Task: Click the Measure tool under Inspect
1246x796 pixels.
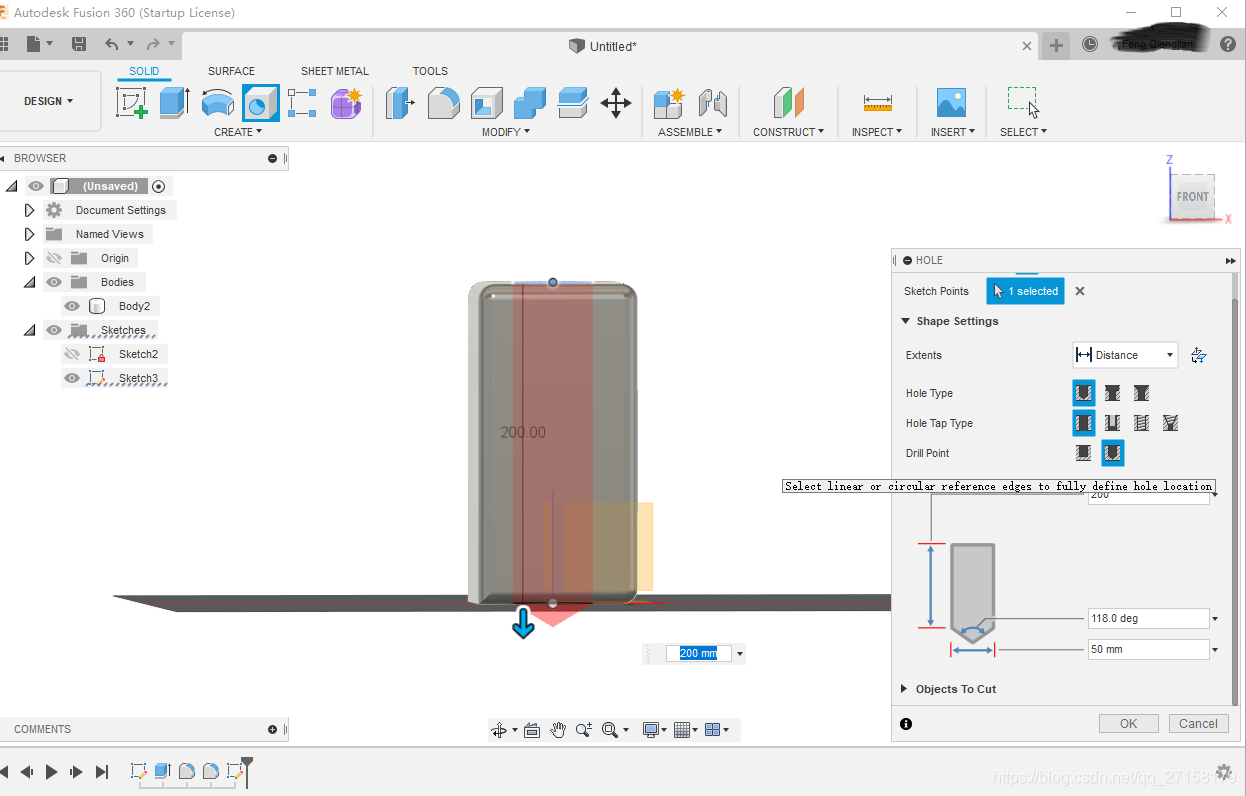Action: 877,103
